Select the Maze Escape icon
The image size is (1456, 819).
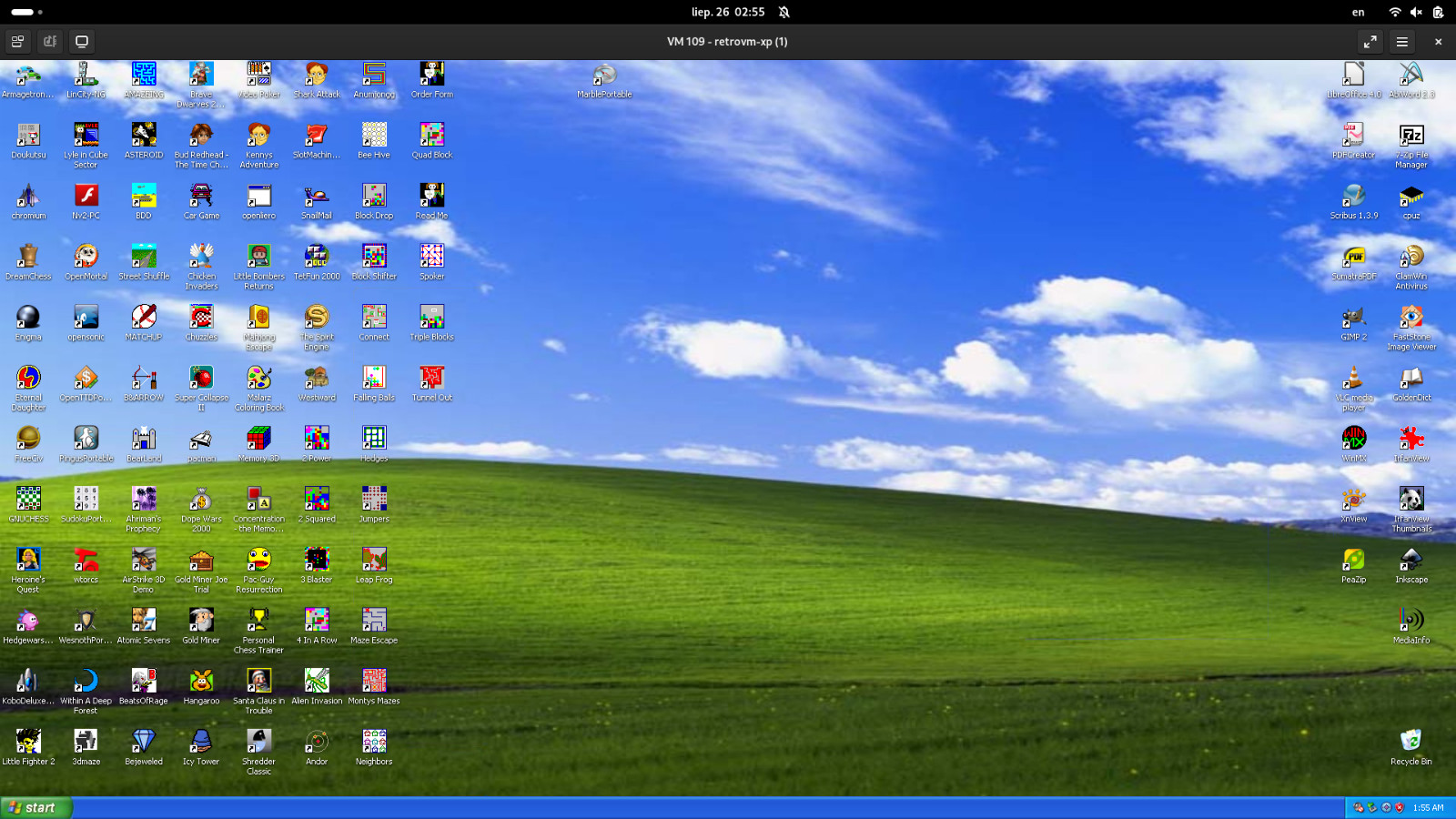click(374, 621)
